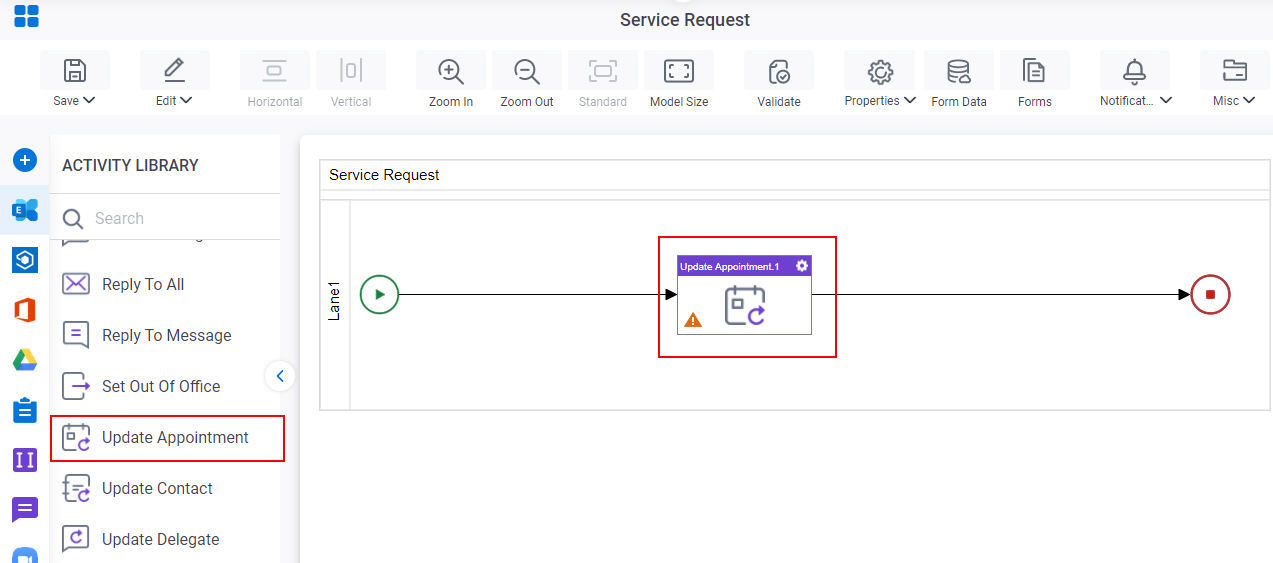Click the Horizontal align icon
The width and height of the screenshot is (1273, 563).
pos(274,71)
